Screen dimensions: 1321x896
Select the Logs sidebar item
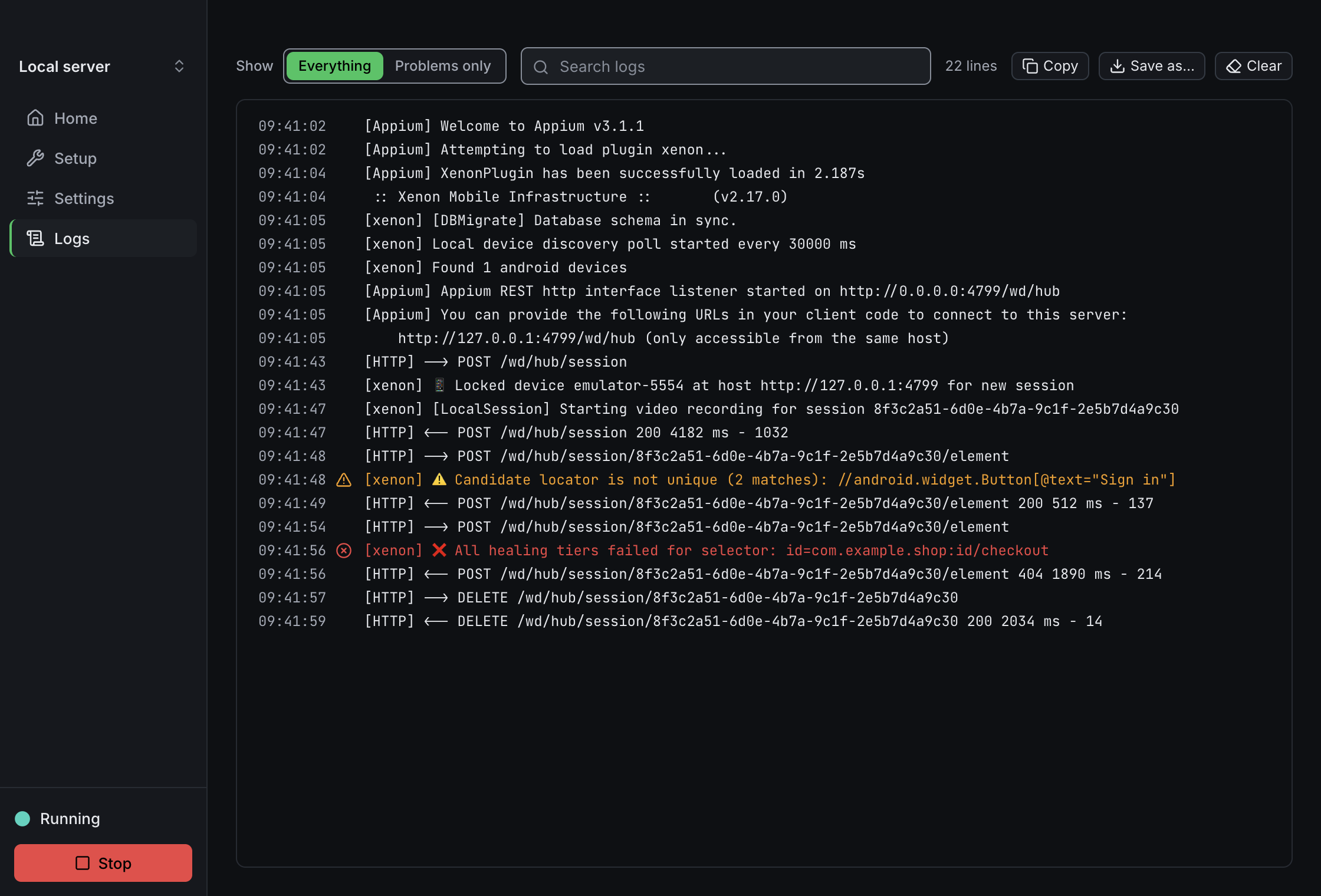pyautogui.click(x=104, y=238)
